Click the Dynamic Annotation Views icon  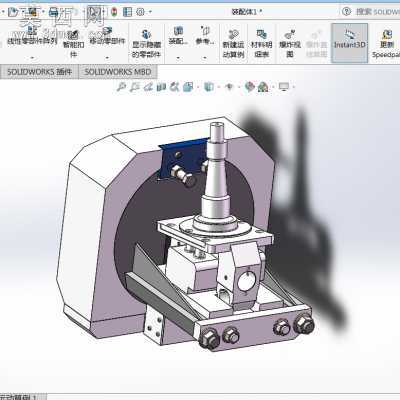(174, 87)
